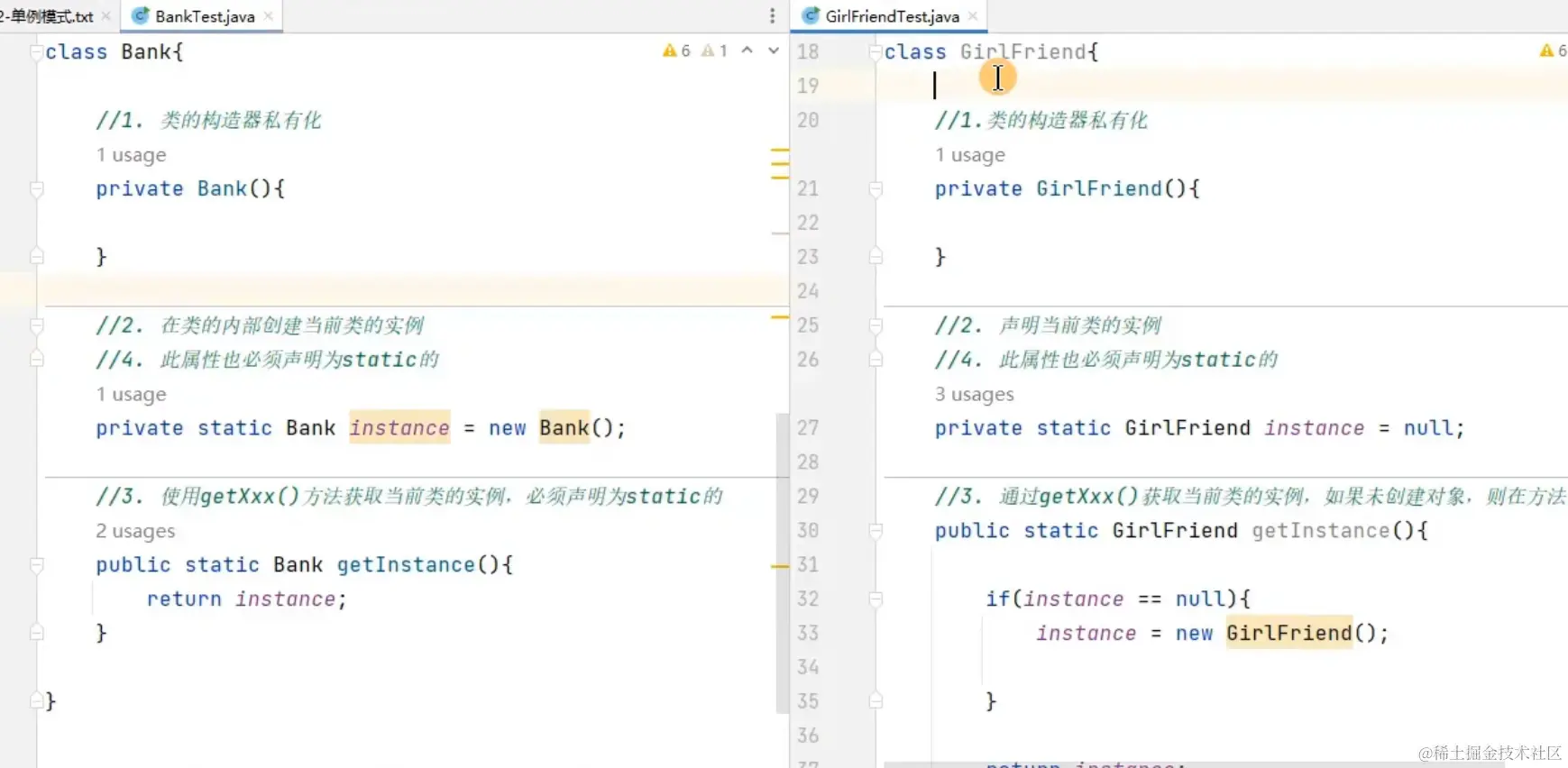Image resolution: width=1568 pixels, height=768 pixels.
Task: Click line number 30 in GirlFriendTest gutter
Action: pos(808,531)
